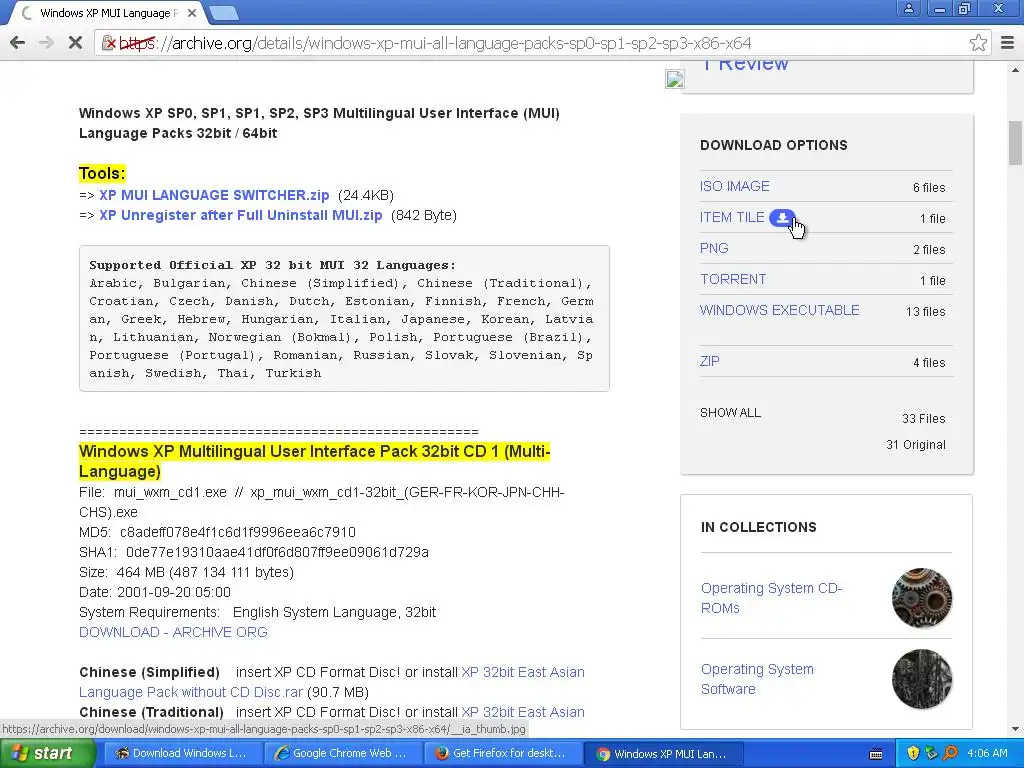
Task: Click the 33 Files text
Action: 923,419
